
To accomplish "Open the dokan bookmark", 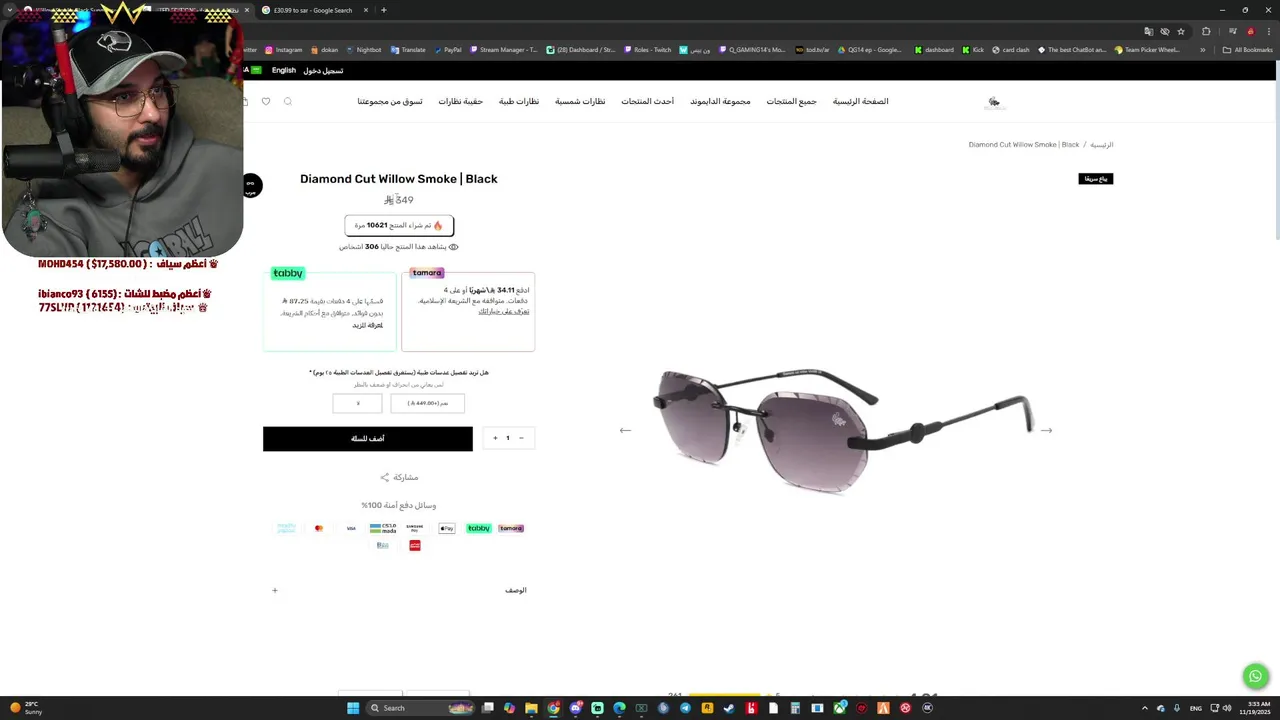I will pos(325,49).
